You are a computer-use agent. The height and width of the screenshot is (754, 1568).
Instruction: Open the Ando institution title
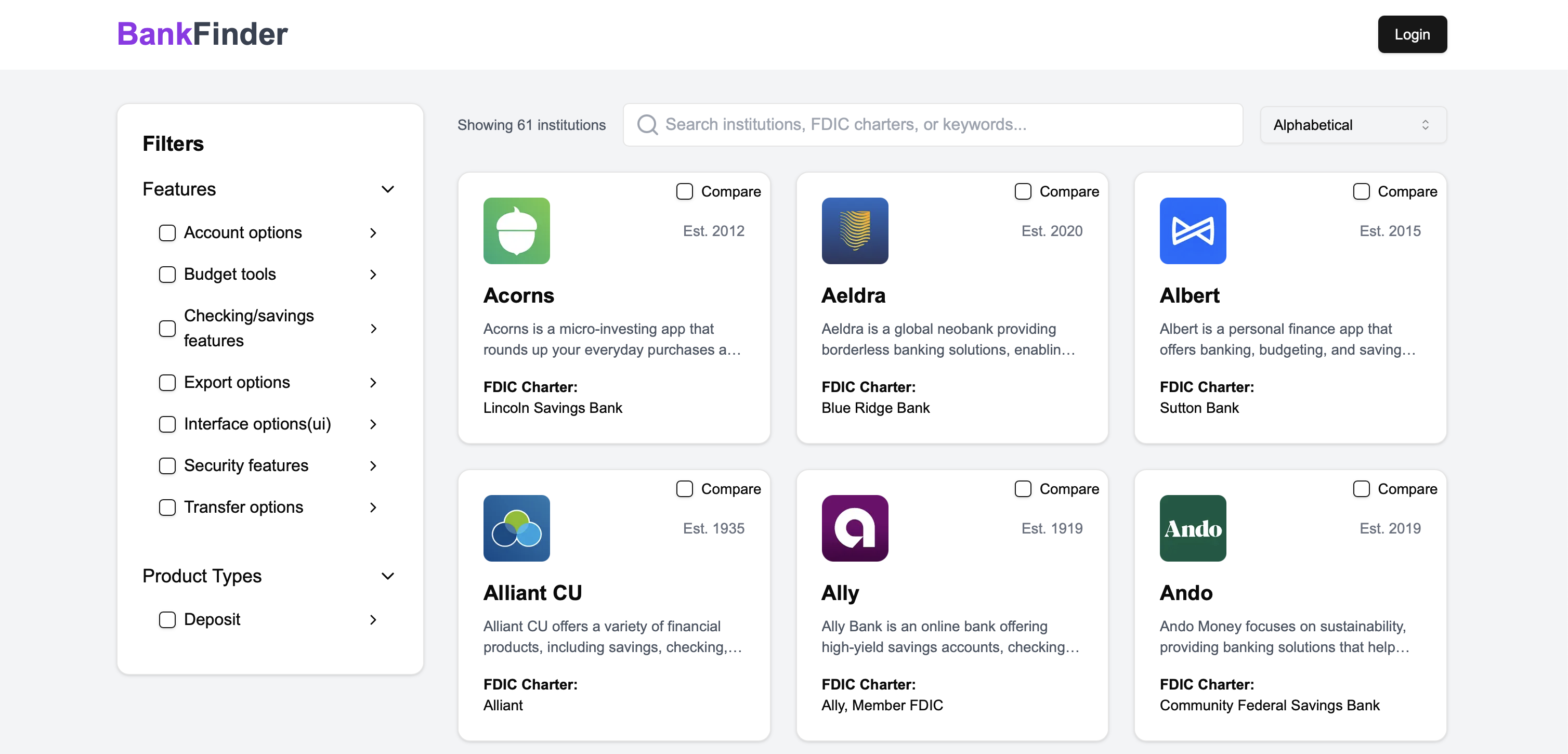click(x=1186, y=593)
